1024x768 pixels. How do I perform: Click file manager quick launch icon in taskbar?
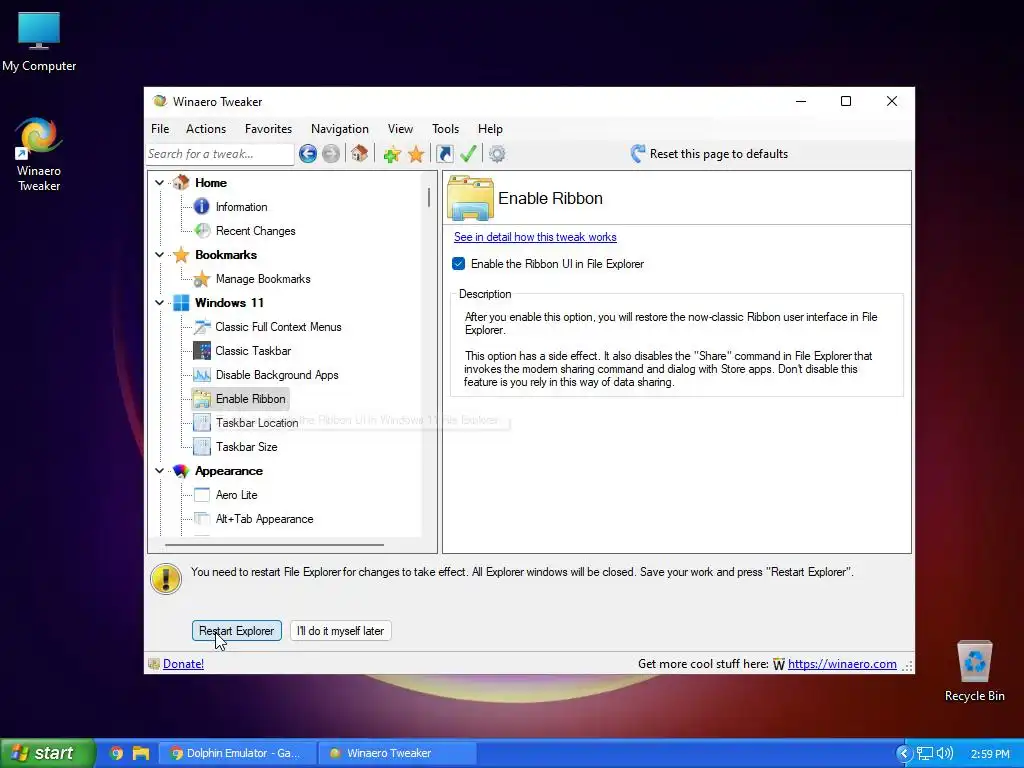(x=141, y=753)
